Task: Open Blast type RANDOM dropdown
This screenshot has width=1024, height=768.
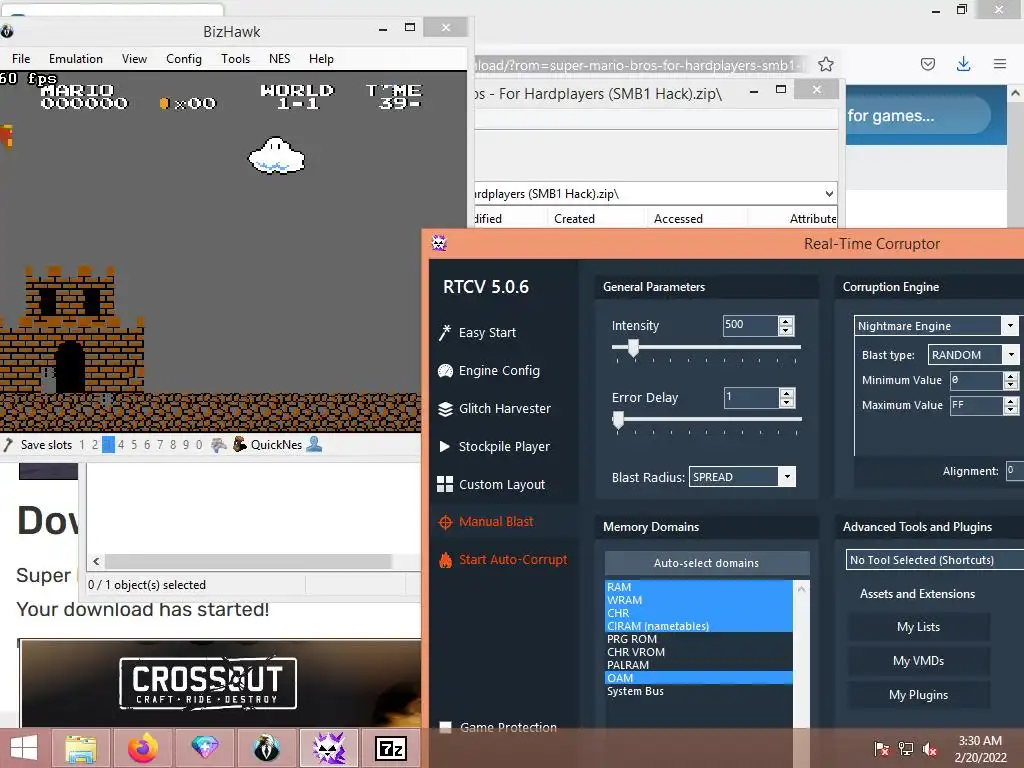Action: point(1011,355)
